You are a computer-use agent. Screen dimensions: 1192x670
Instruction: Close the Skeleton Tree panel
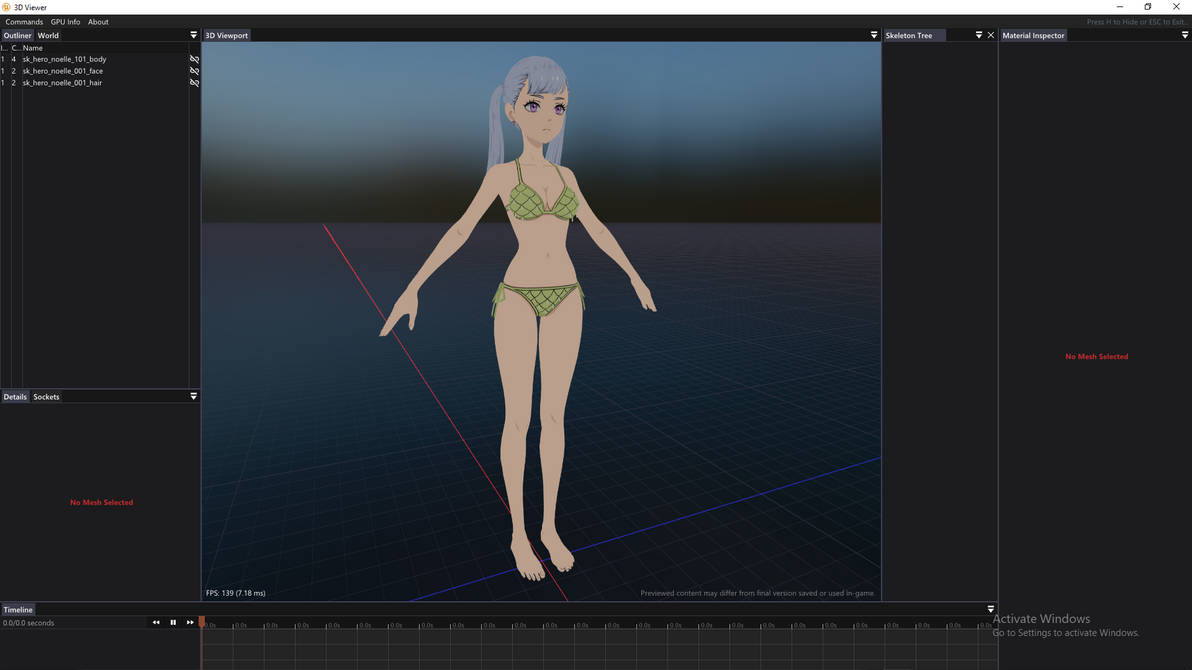coord(991,35)
